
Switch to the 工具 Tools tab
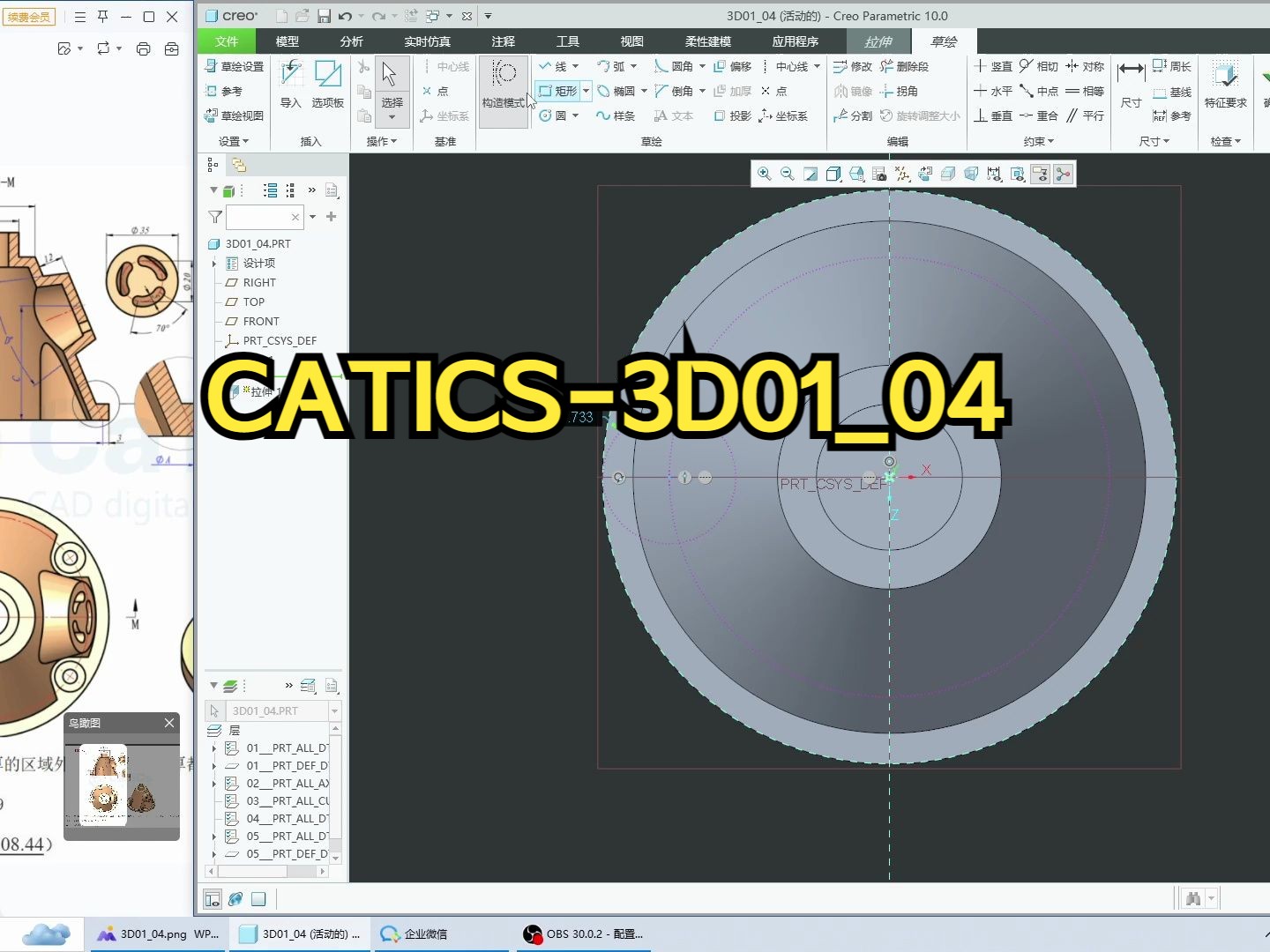click(568, 41)
